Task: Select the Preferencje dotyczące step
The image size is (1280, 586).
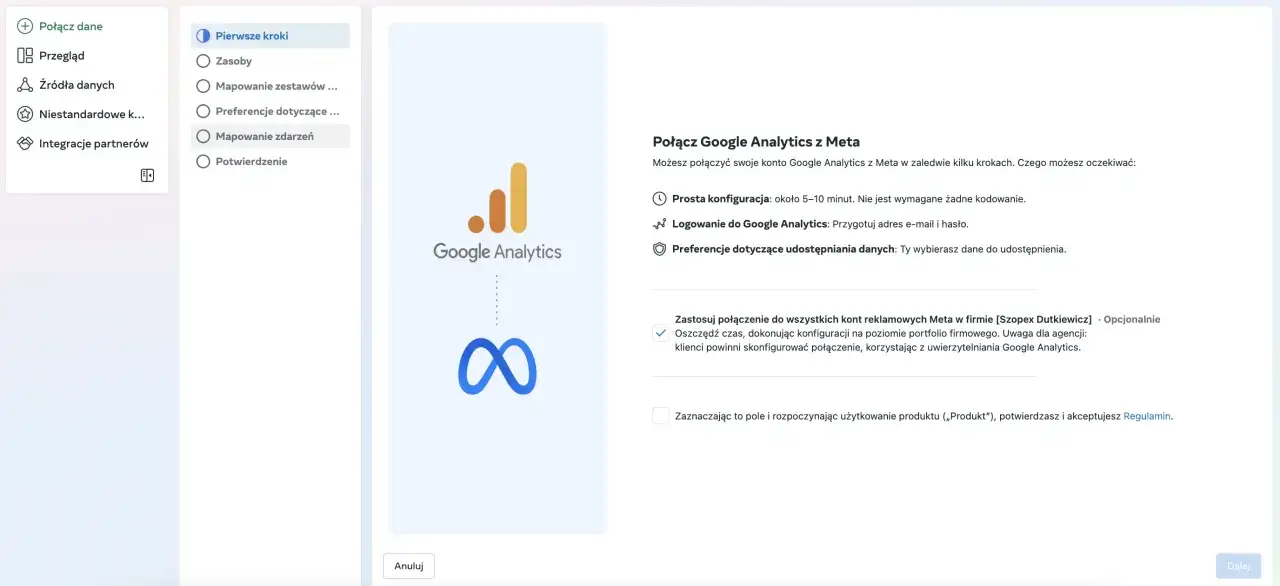Action: coord(202,110)
